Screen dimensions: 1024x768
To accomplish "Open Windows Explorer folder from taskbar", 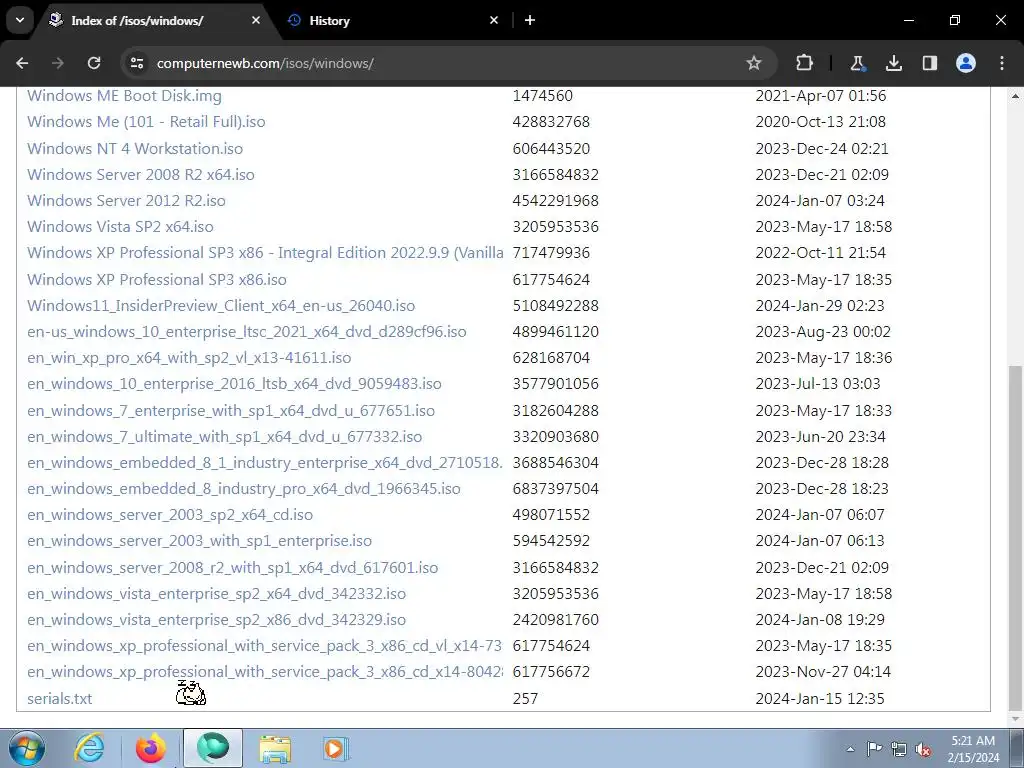I will [x=275, y=748].
